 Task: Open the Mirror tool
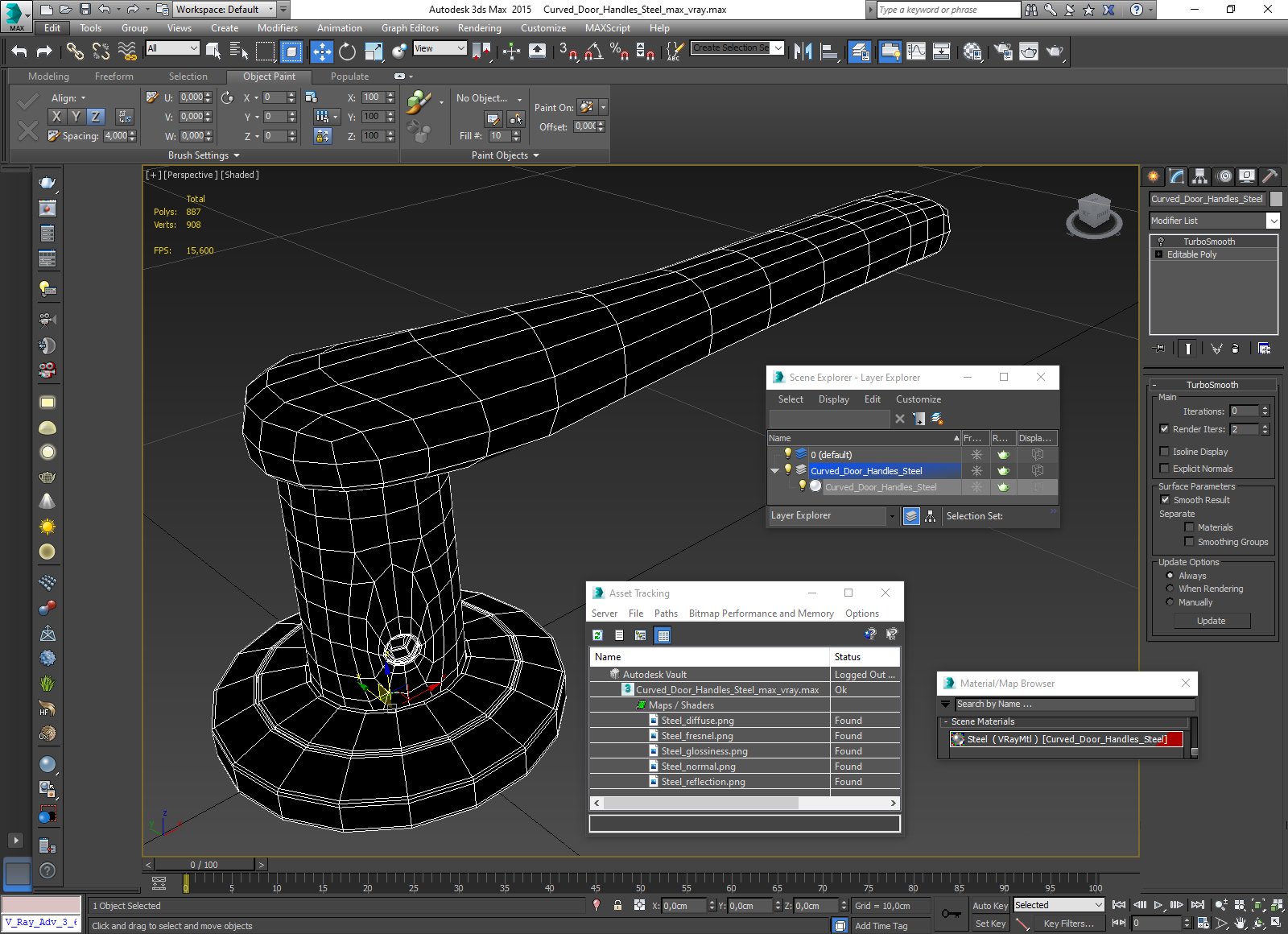[803, 52]
